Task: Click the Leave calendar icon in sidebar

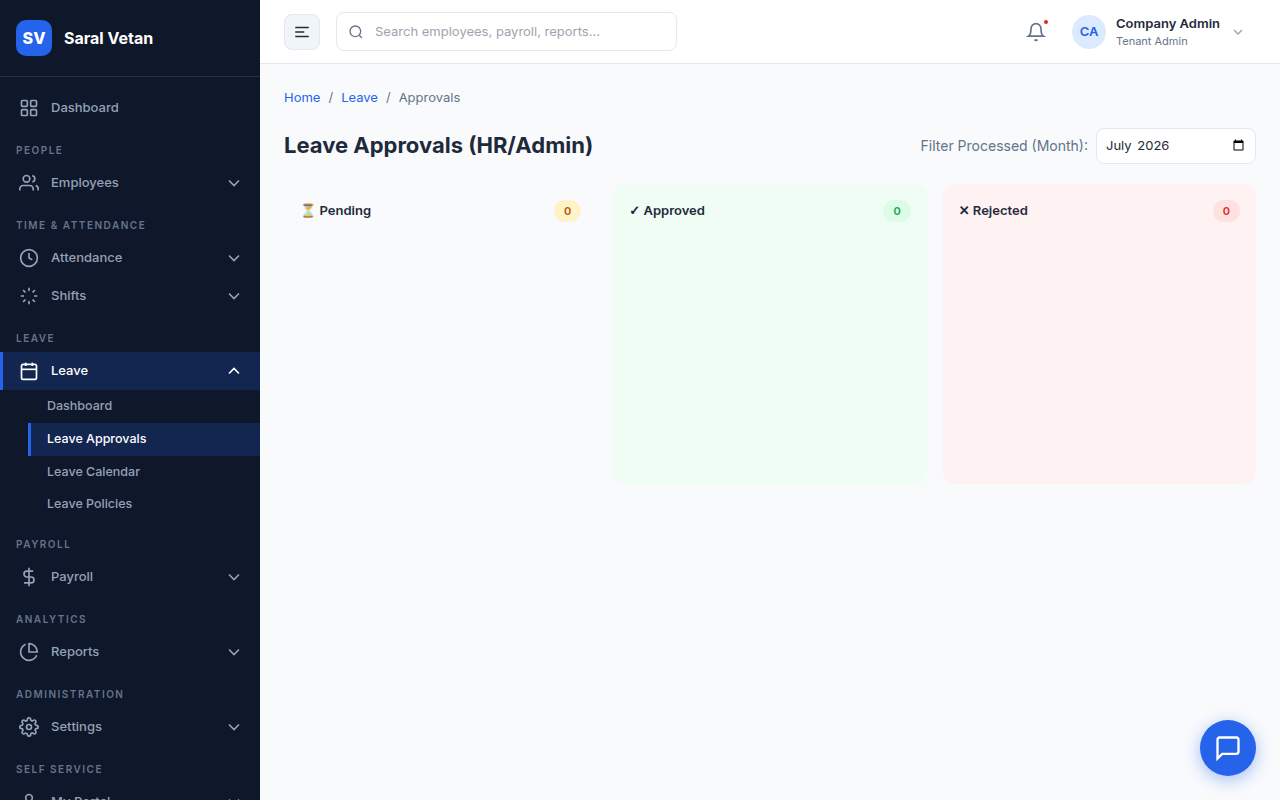Action: pyautogui.click(x=29, y=371)
